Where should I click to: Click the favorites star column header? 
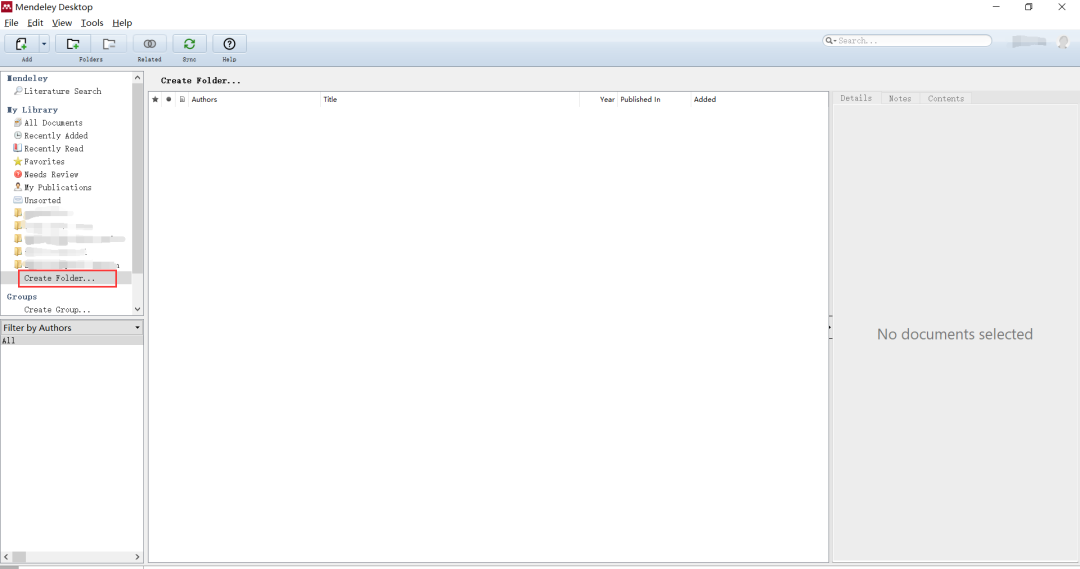[x=155, y=99]
